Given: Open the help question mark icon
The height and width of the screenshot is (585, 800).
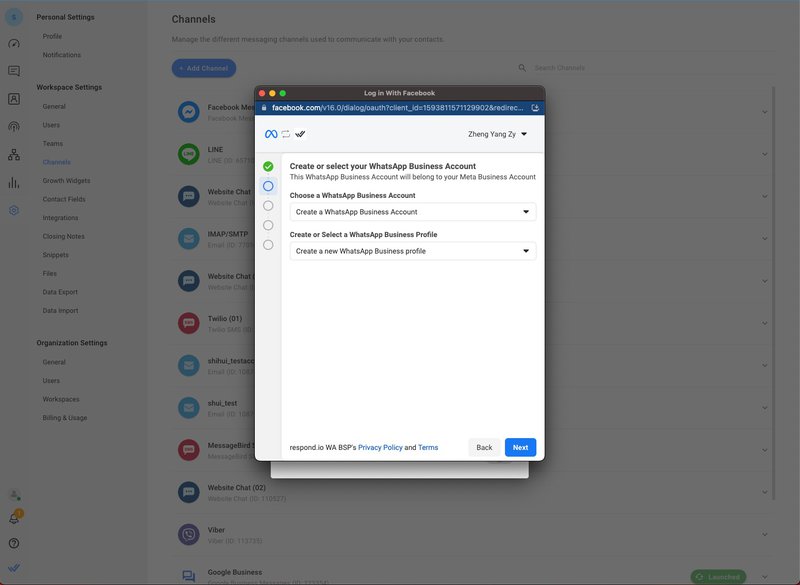Looking at the screenshot, I should tap(14, 543).
